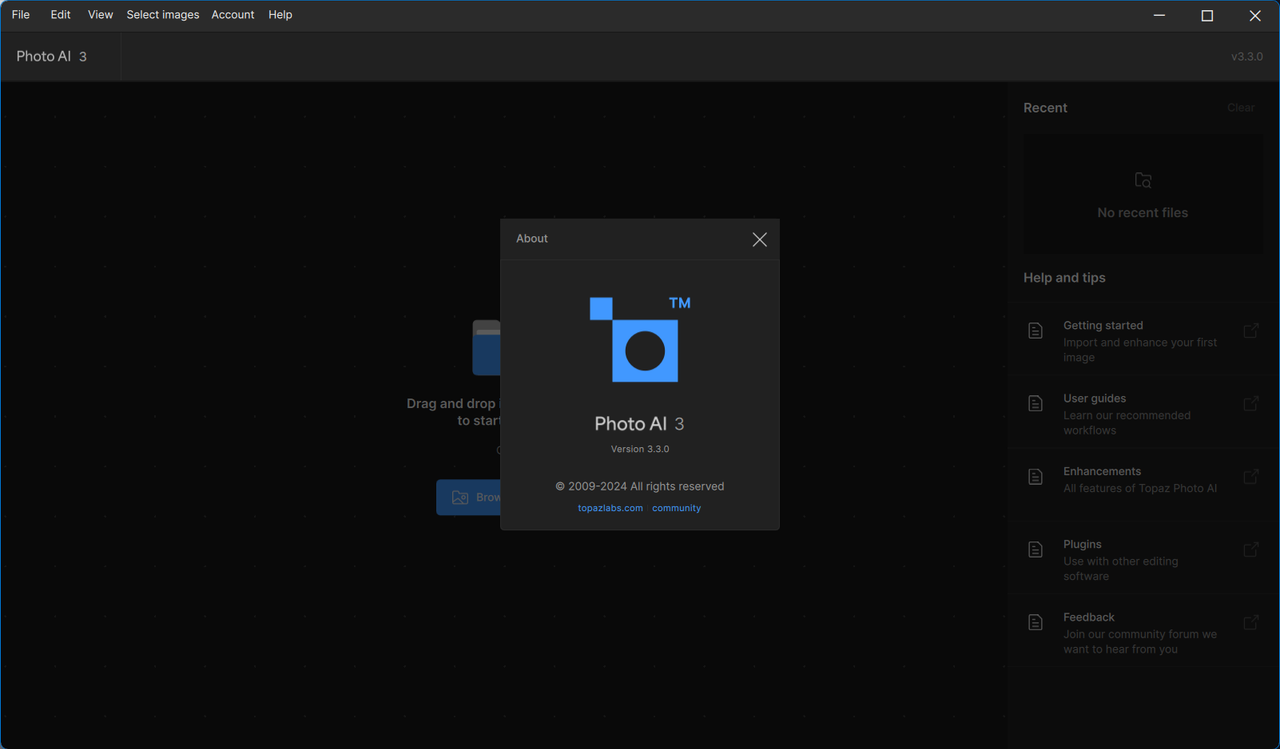The image size is (1280, 749).
Task: Click external link icon for Feedback
Action: click(1251, 622)
